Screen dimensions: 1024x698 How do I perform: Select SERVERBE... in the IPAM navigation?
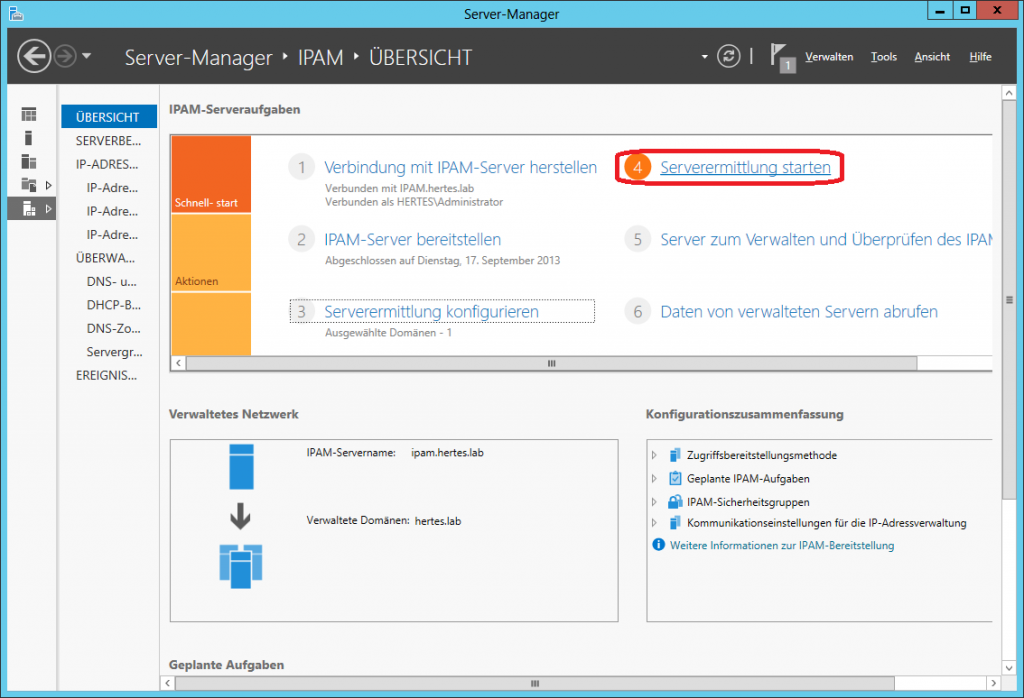click(108, 141)
